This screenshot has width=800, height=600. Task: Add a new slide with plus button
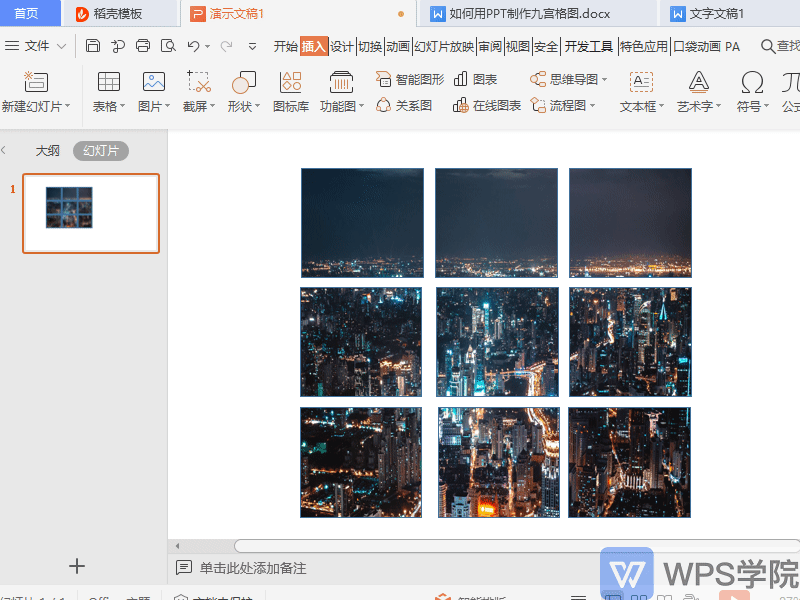77,566
